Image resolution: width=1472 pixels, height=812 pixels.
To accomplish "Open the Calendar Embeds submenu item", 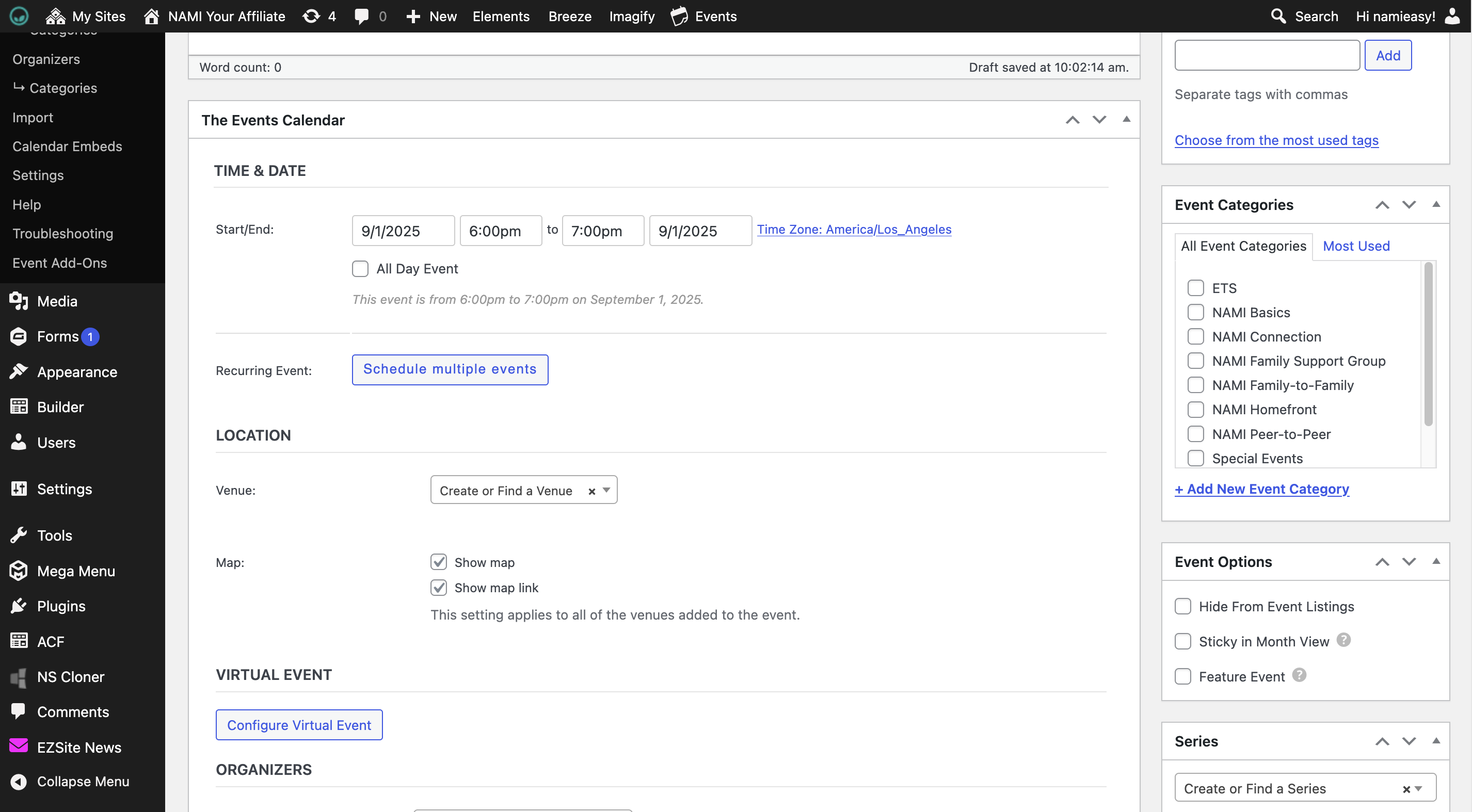I will [x=68, y=146].
